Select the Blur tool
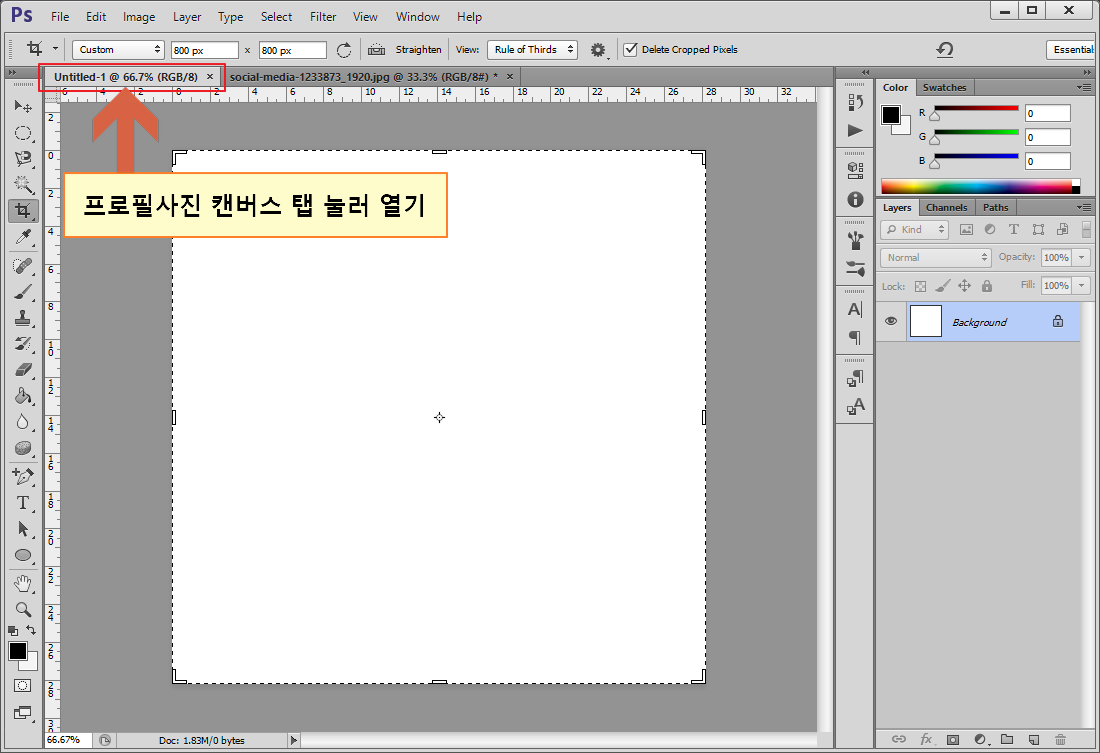 [x=23, y=422]
